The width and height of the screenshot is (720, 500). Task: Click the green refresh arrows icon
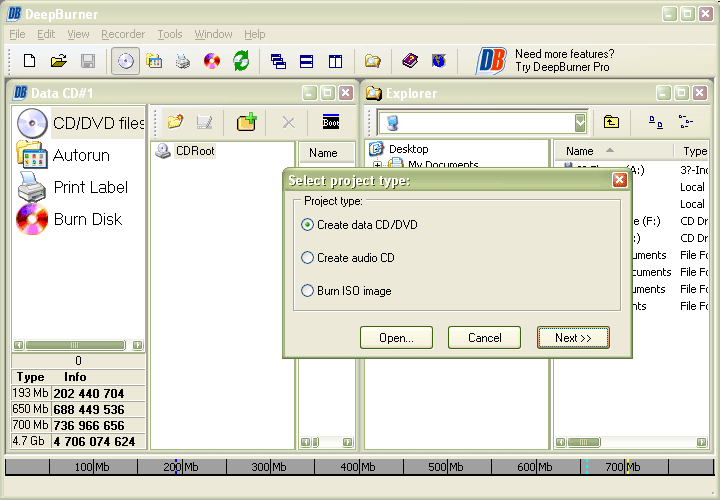point(241,61)
